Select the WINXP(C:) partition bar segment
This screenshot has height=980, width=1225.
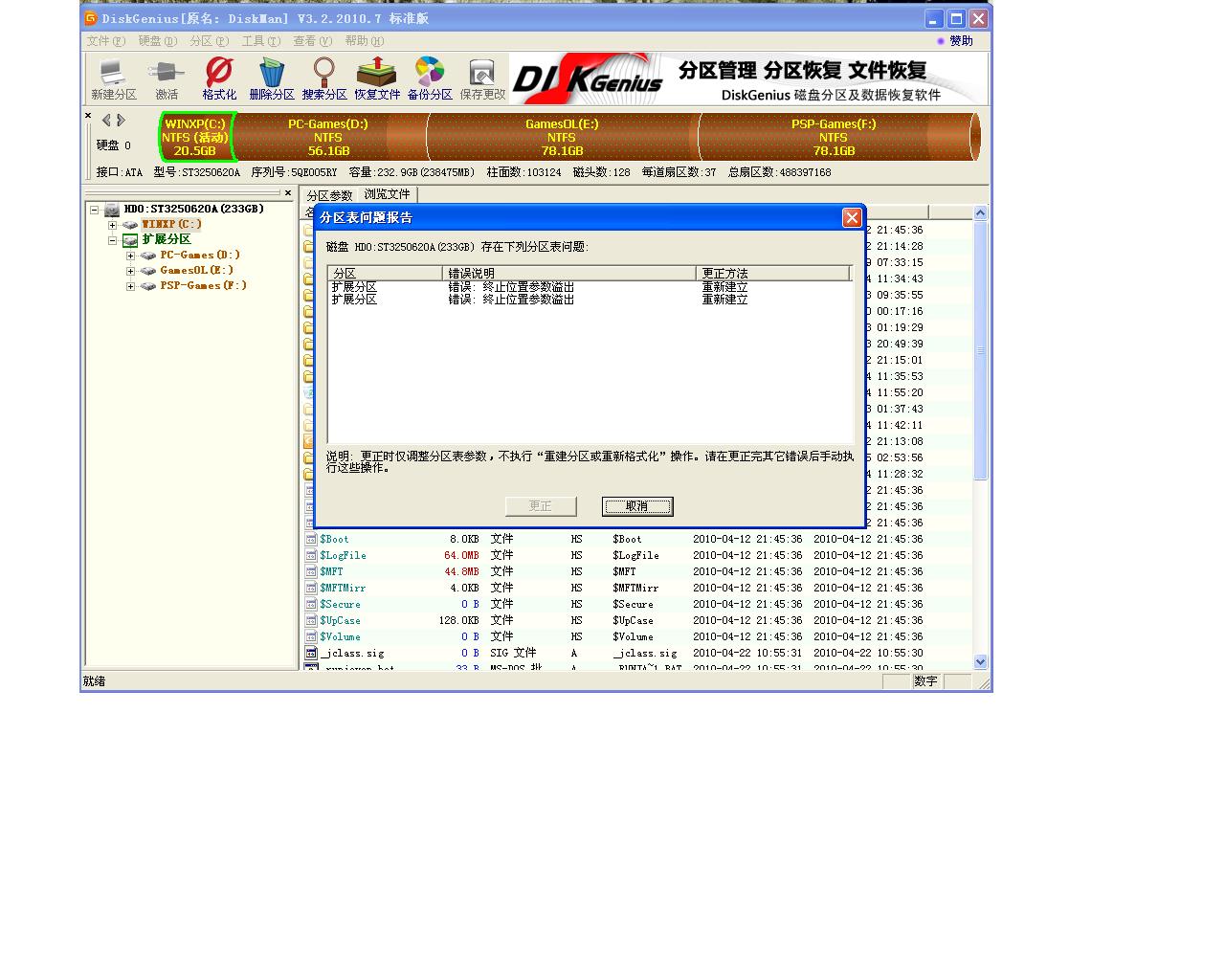[x=196, y=137]
